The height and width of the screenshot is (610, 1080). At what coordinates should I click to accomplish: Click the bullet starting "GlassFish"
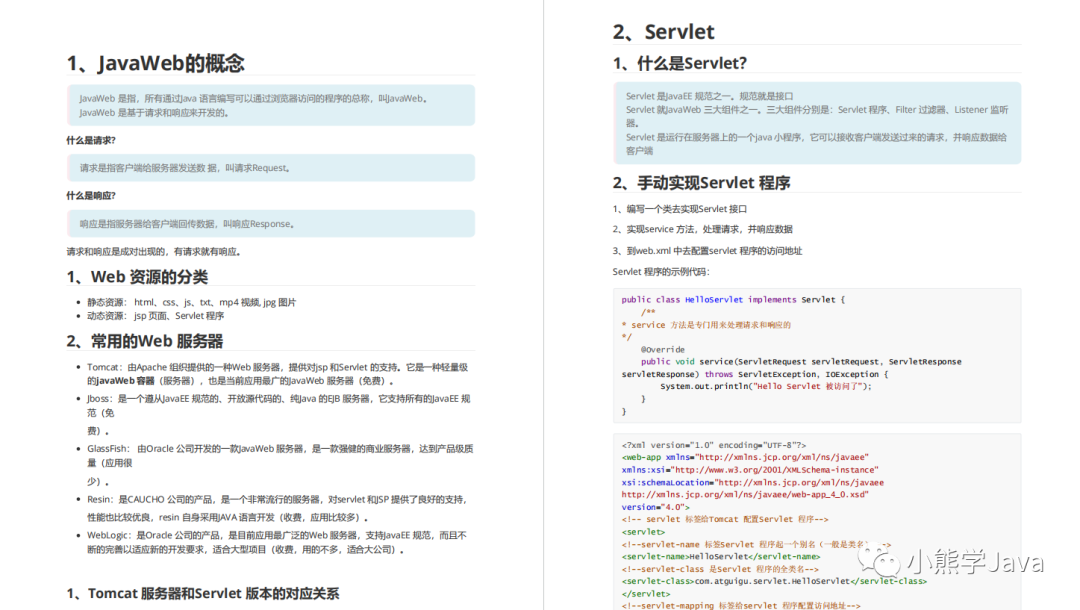280,465
